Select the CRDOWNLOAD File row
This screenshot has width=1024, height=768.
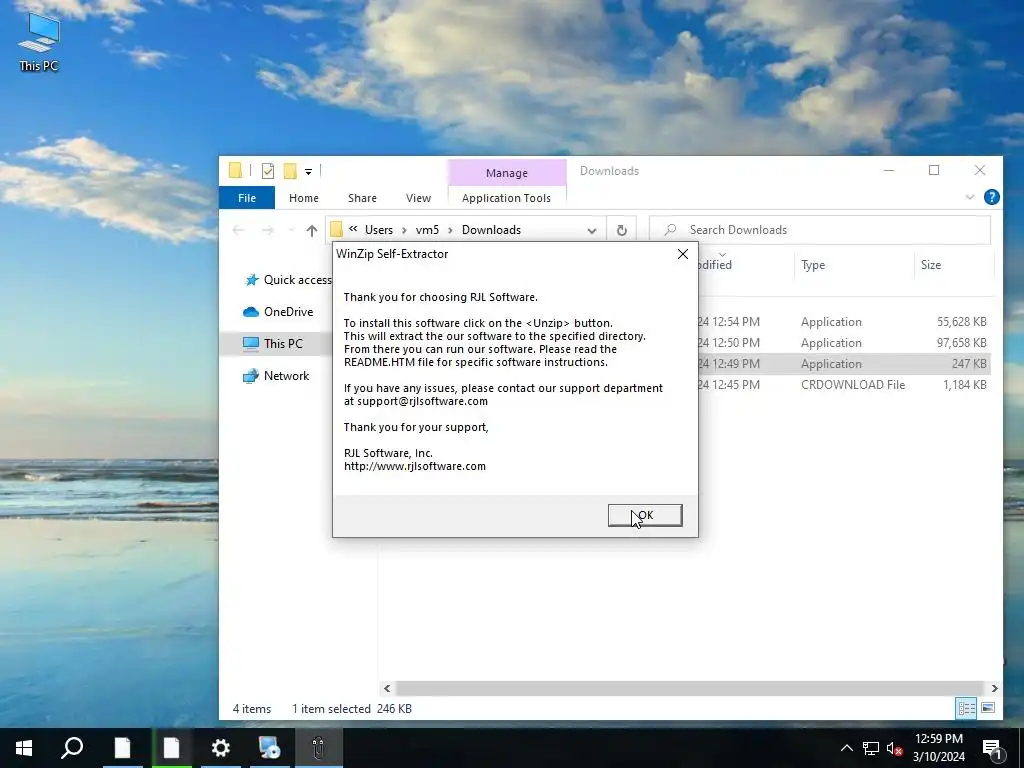click(844, 385)
